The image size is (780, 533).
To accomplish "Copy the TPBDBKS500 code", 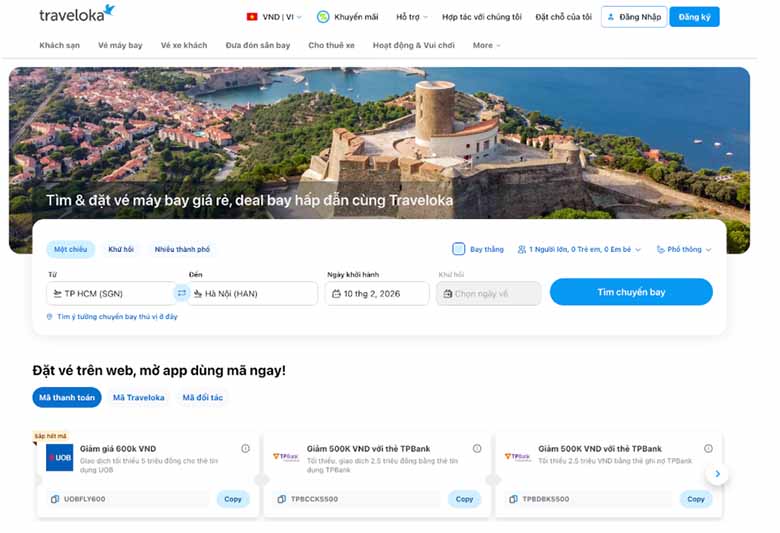I will click(695, 499).
